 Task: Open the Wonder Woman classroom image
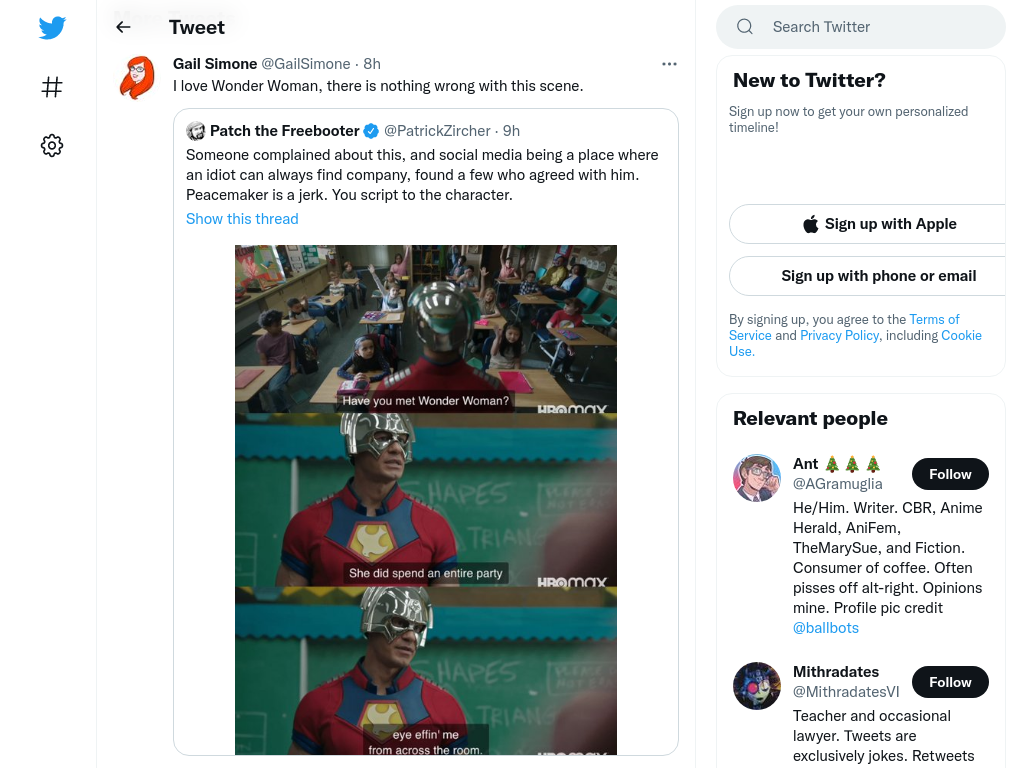(x=426, y=328)
